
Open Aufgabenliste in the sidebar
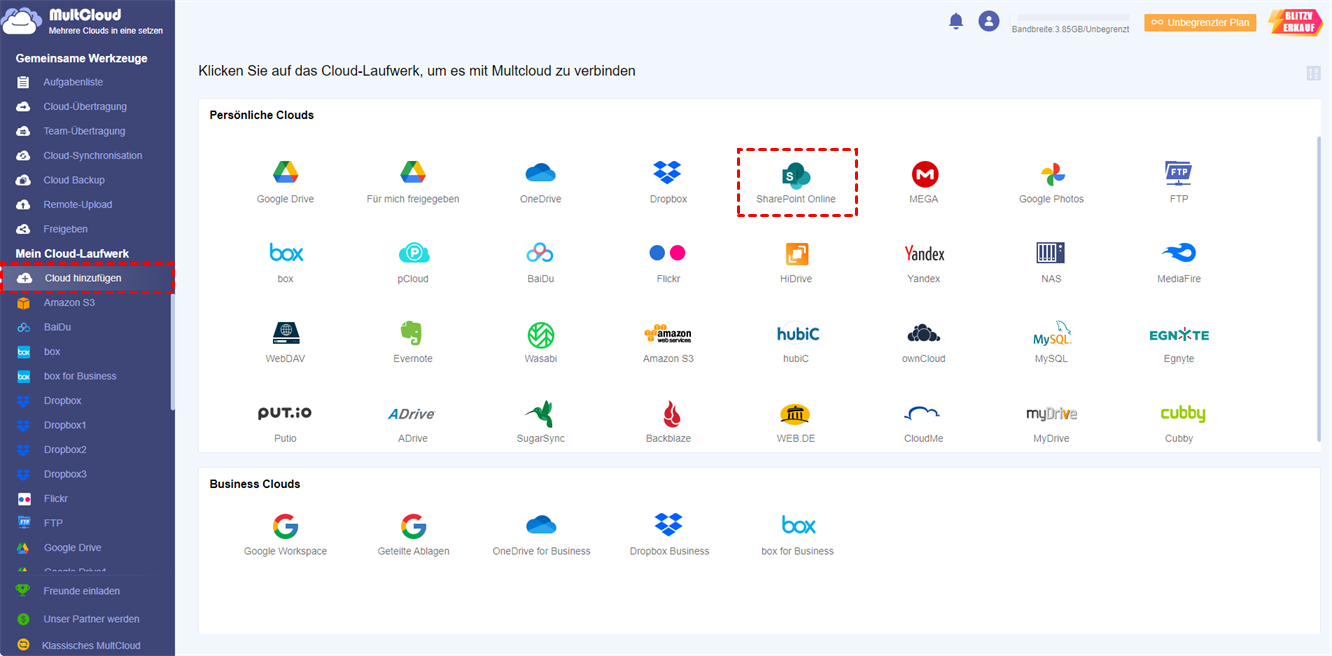click(x=73, y=82)
